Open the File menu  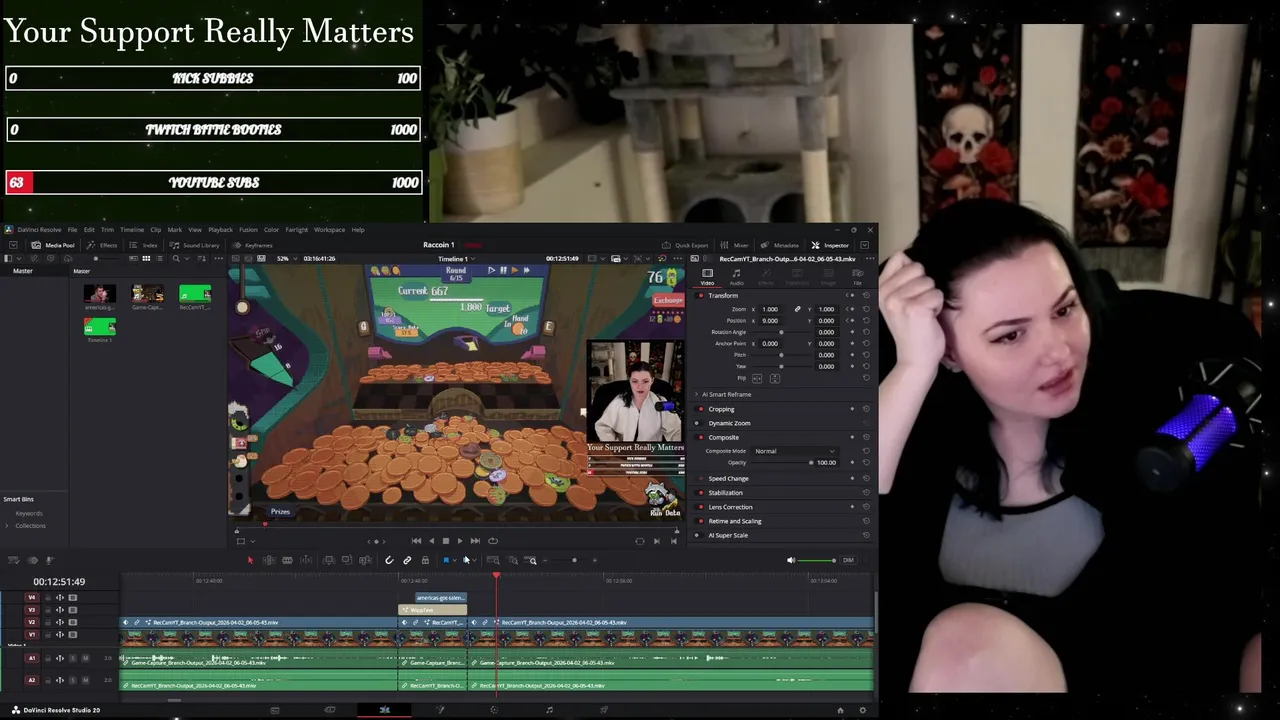click(72, 230)
